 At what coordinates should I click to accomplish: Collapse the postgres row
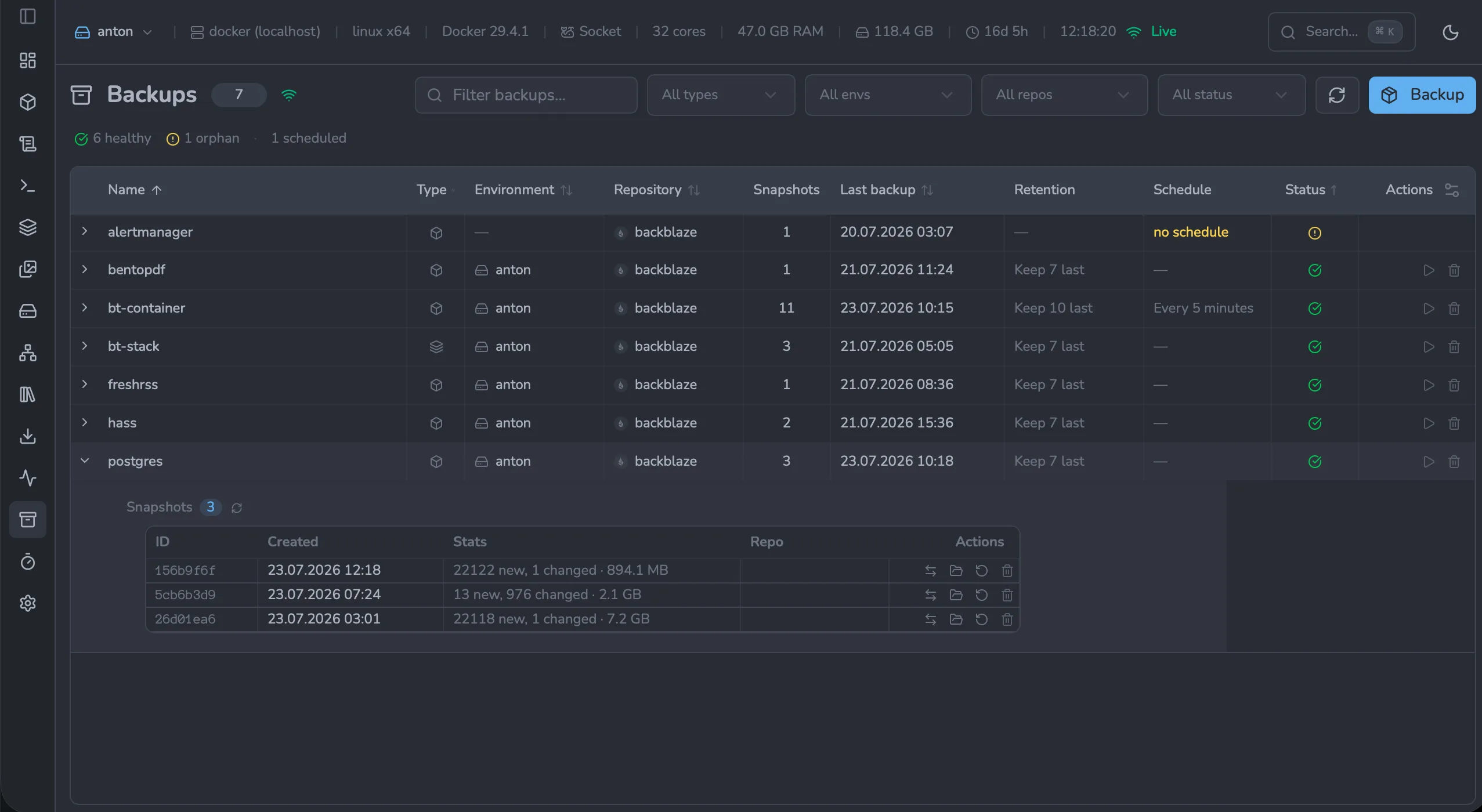(85, 461)
